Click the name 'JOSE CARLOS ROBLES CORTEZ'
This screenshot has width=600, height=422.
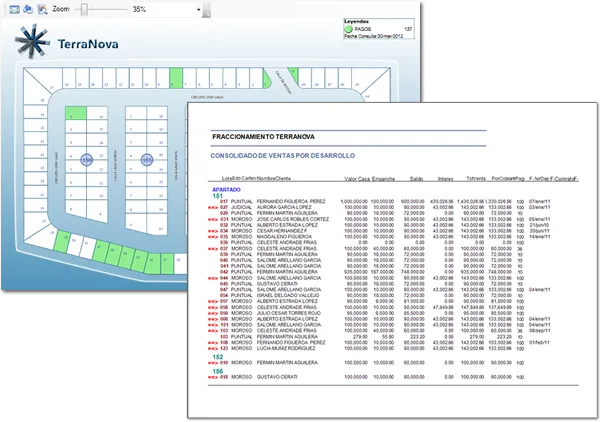pos(292,219)
